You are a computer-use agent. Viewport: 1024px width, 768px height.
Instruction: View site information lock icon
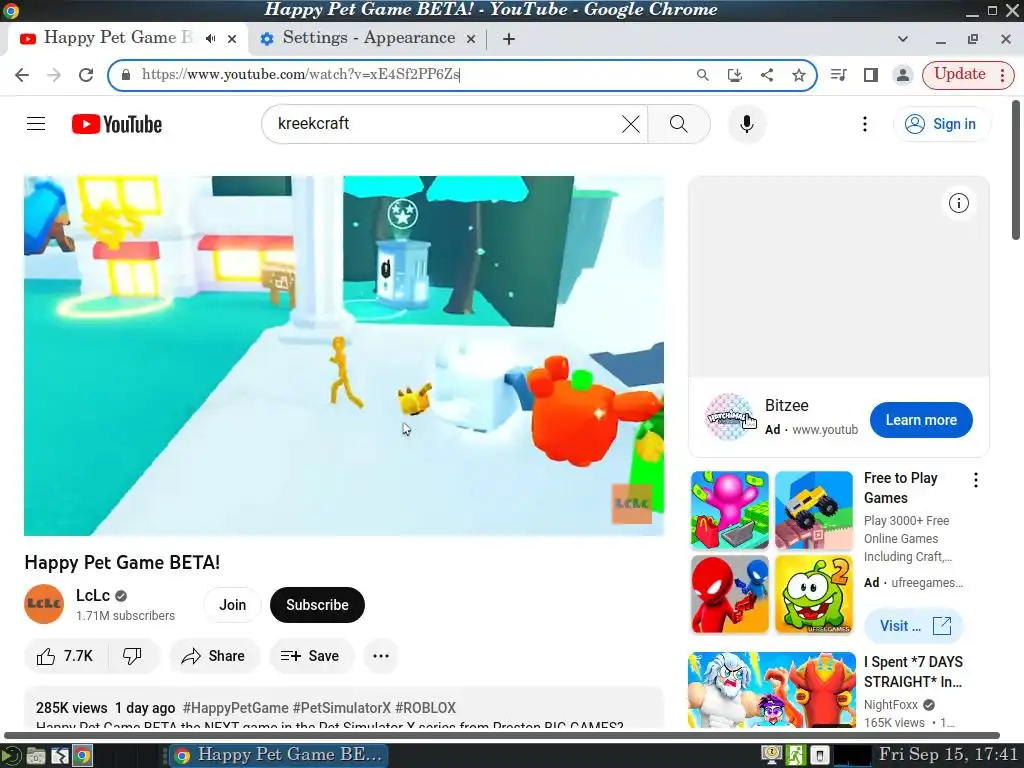tap(126, 74)
